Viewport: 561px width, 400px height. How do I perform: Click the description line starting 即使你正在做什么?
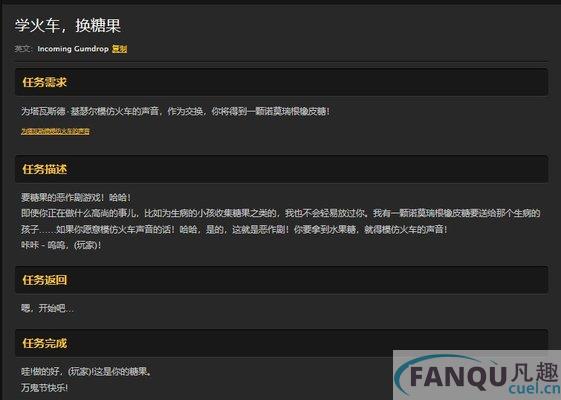(x=281, y=214)
